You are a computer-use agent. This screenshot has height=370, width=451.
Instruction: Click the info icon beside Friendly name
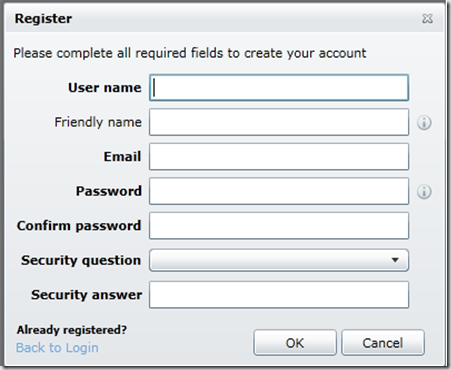tap(424, 123)
